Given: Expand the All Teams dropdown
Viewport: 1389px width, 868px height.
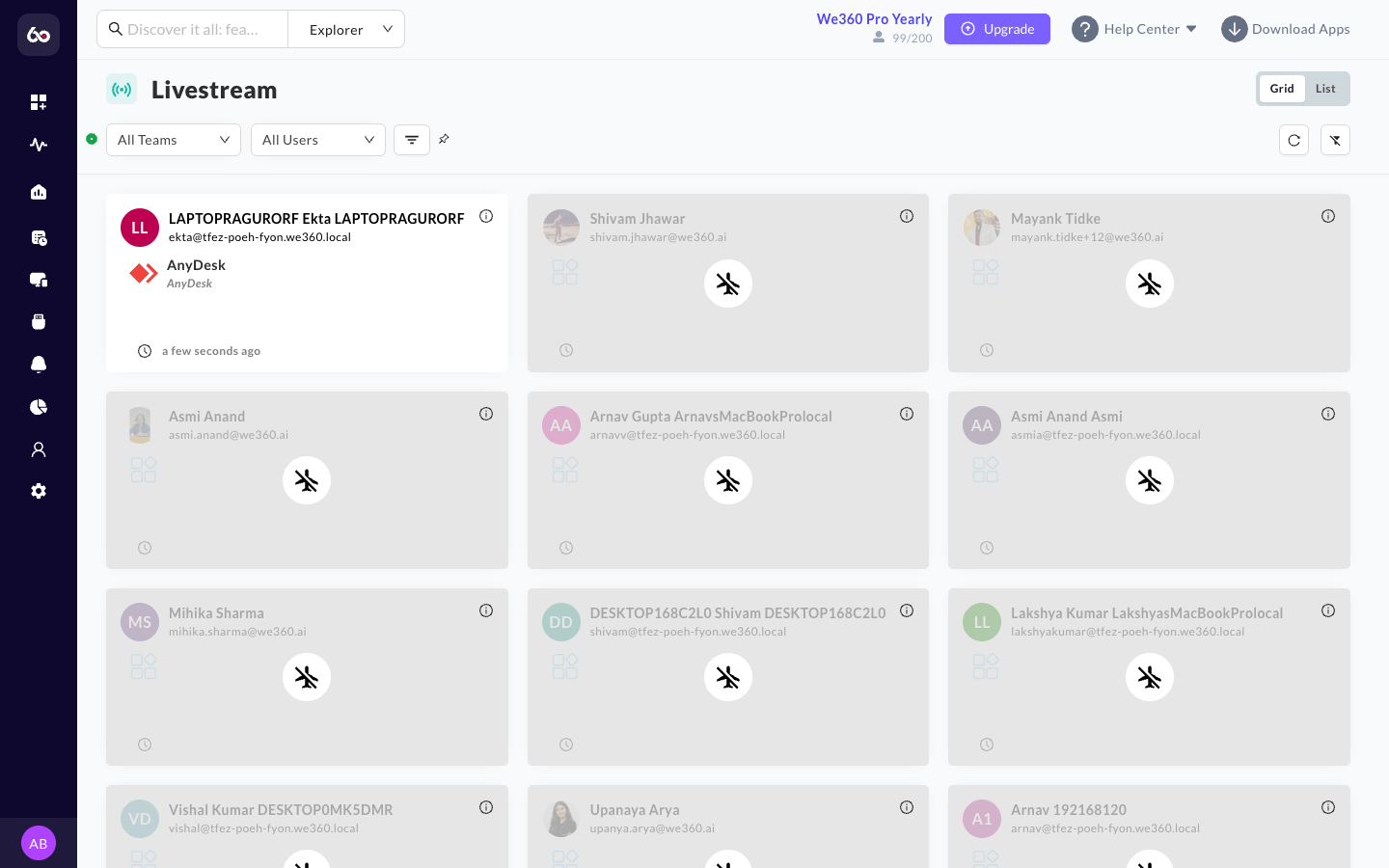Looking at the screenshot, I should pyautogui.click(x=174, y=140).
